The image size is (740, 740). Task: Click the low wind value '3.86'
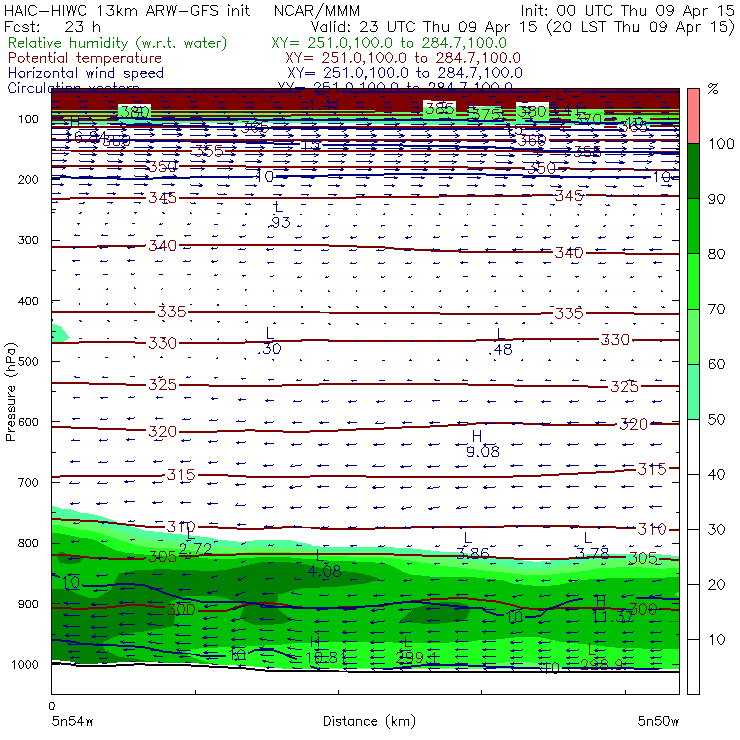pos(472,553)
